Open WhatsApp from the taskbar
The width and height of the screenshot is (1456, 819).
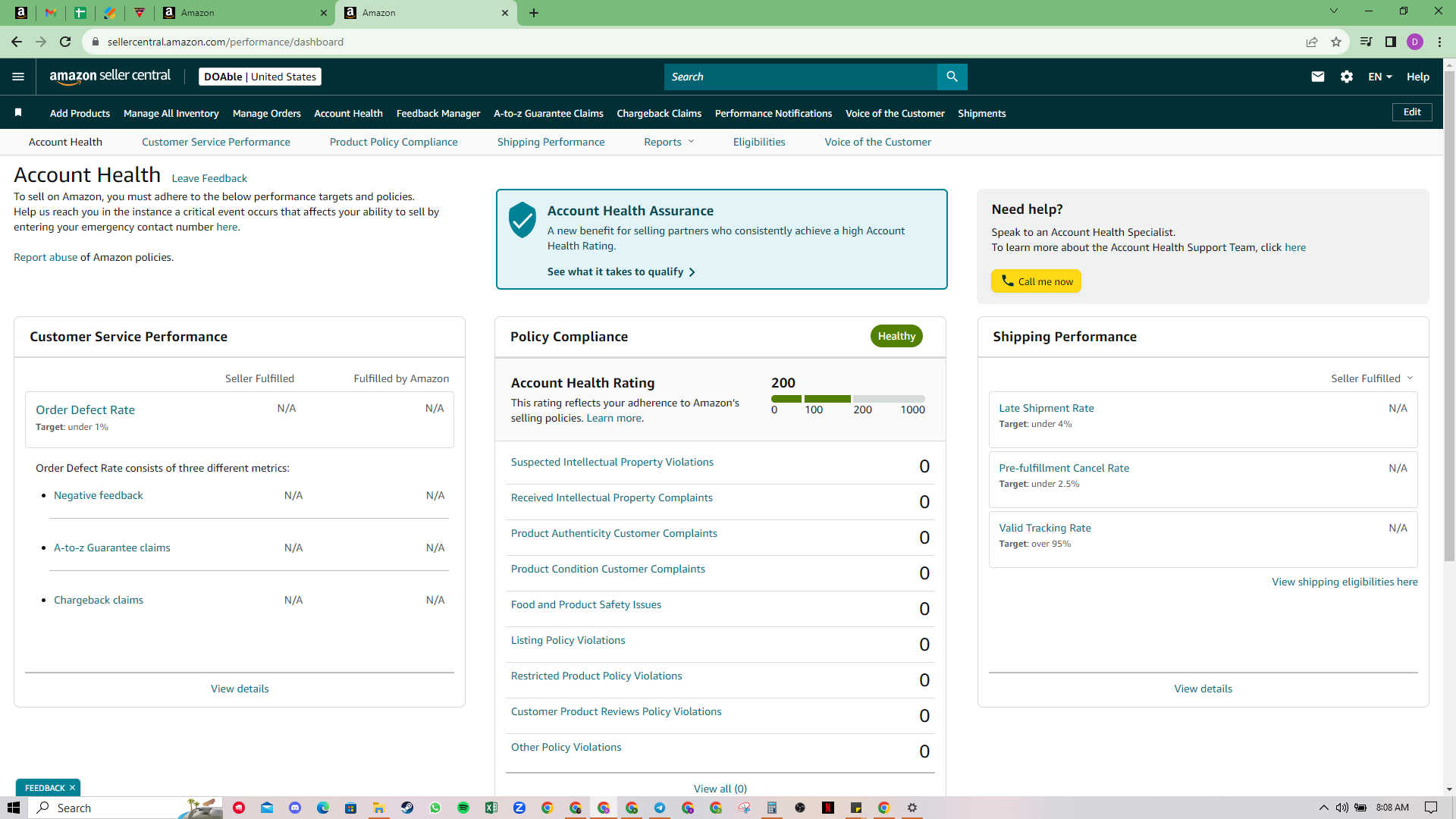pos(435,808)
